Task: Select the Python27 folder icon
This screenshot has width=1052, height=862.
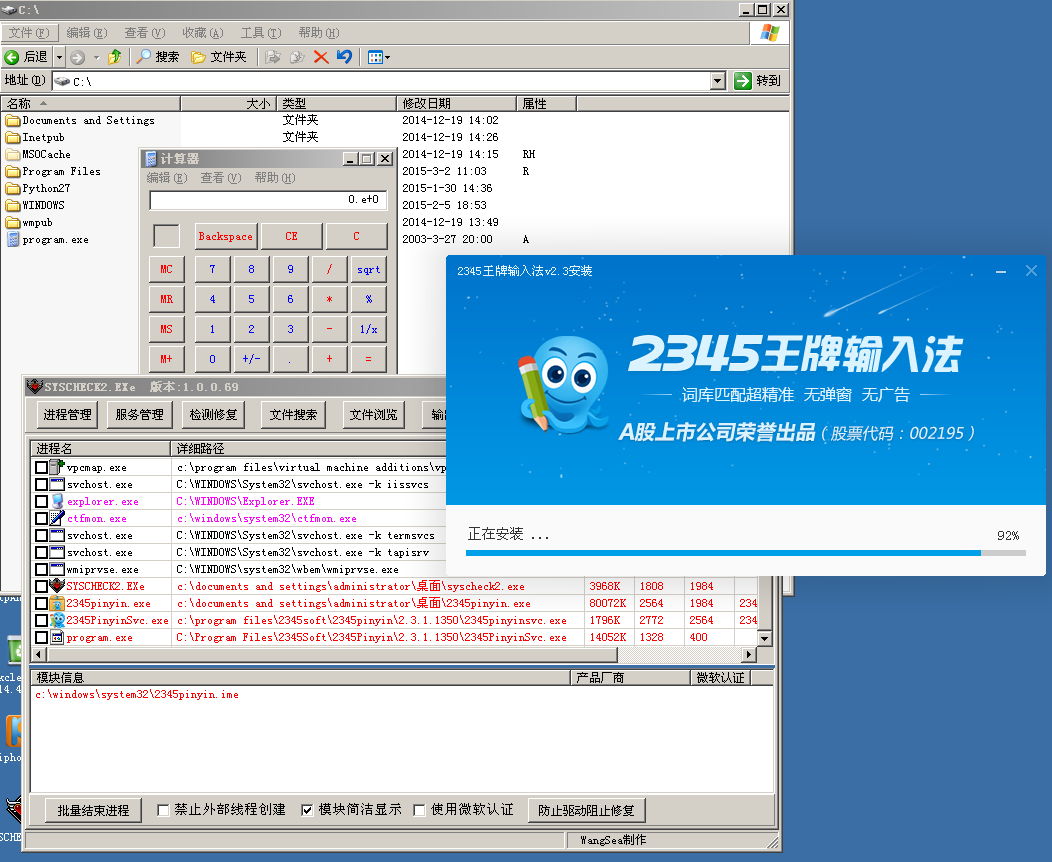Action: pyautogui.click(x=13, y=188)
